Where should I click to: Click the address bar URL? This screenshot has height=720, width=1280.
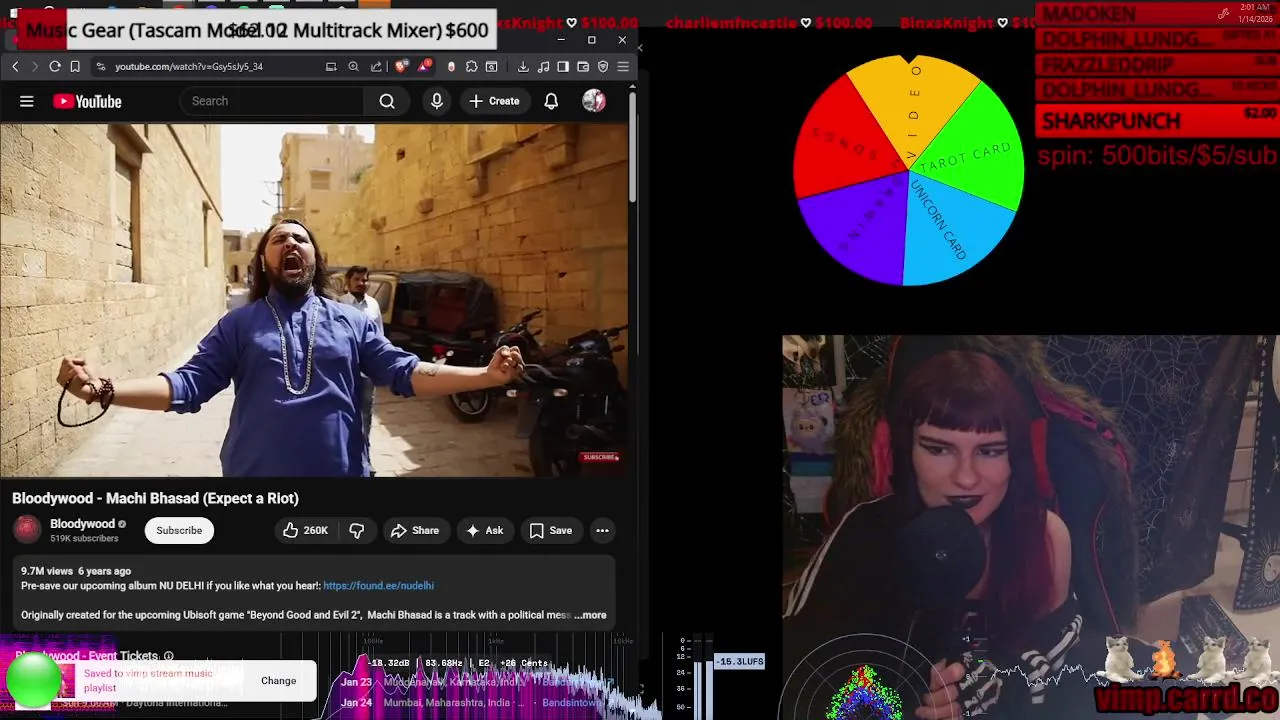click(189, 66)
